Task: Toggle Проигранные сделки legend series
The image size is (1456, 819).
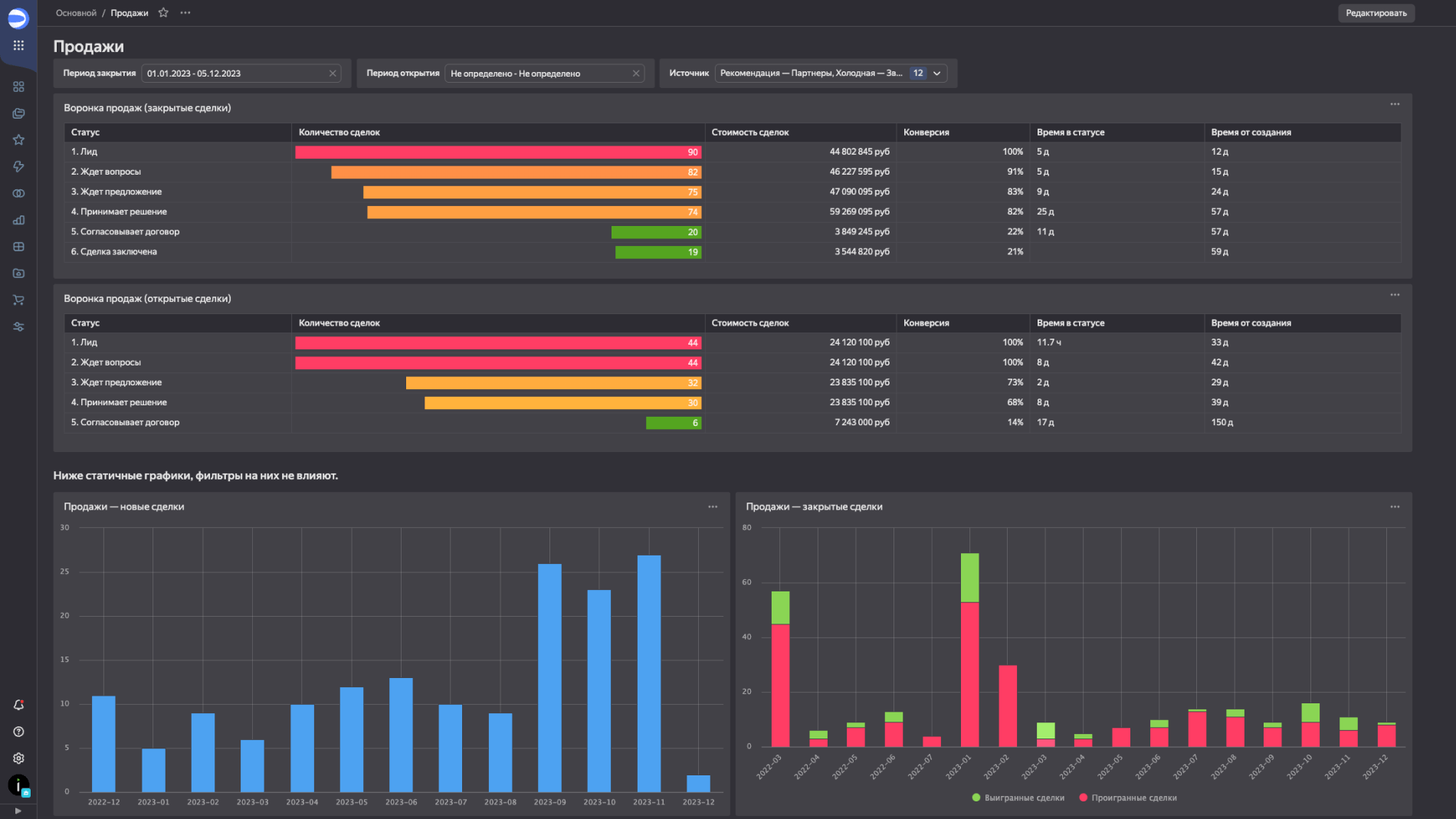Action: tap(1127, 798)
